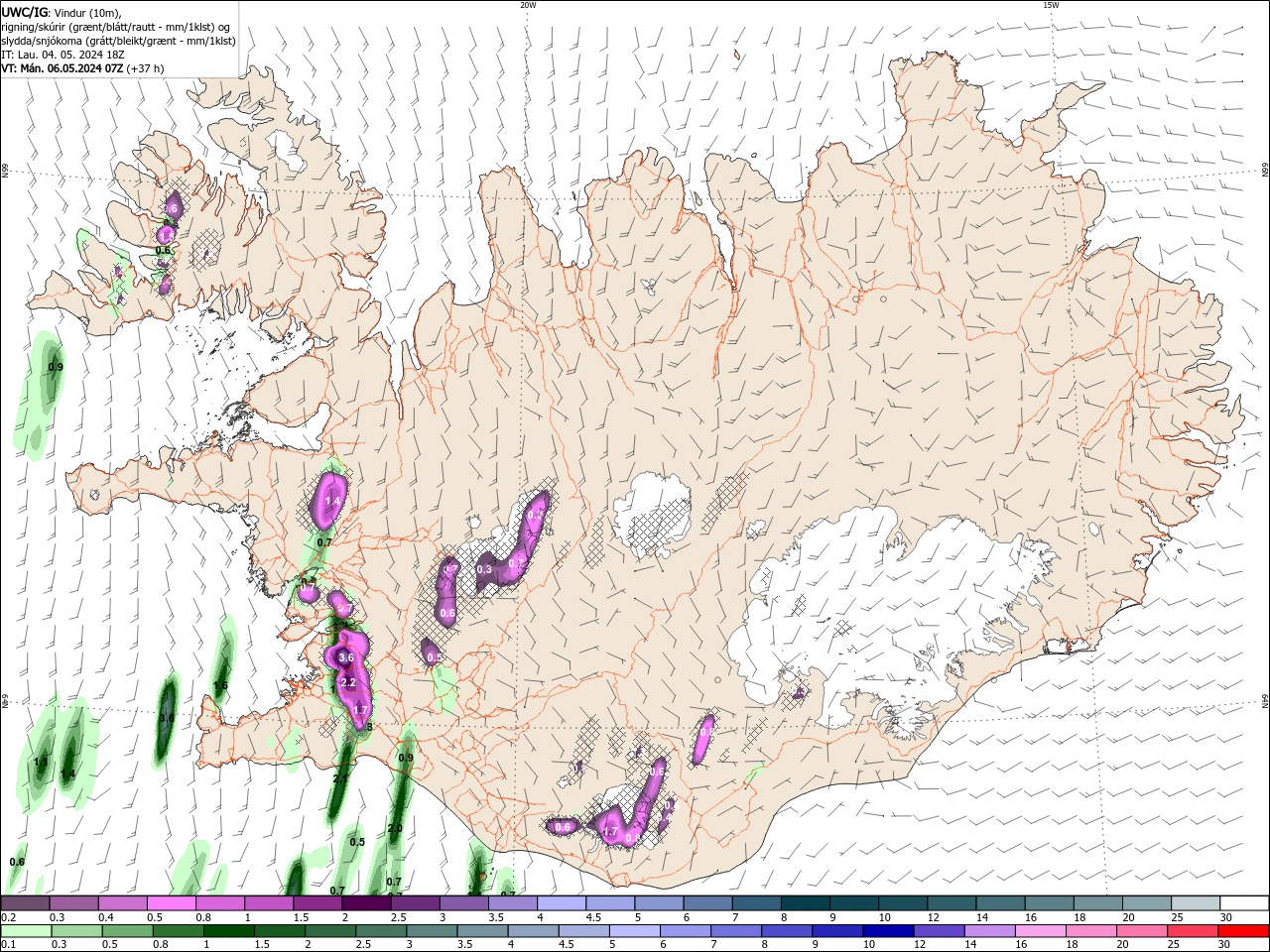Click the '0.9' value in the green band off Westfjords

click(x=56, y=367)
